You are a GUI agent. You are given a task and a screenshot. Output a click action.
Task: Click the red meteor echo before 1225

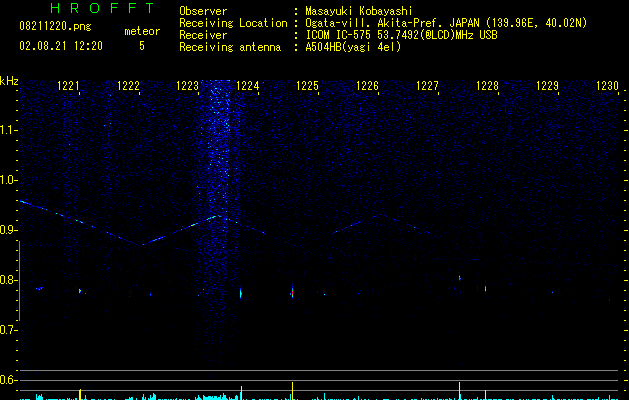click(292, 292)
